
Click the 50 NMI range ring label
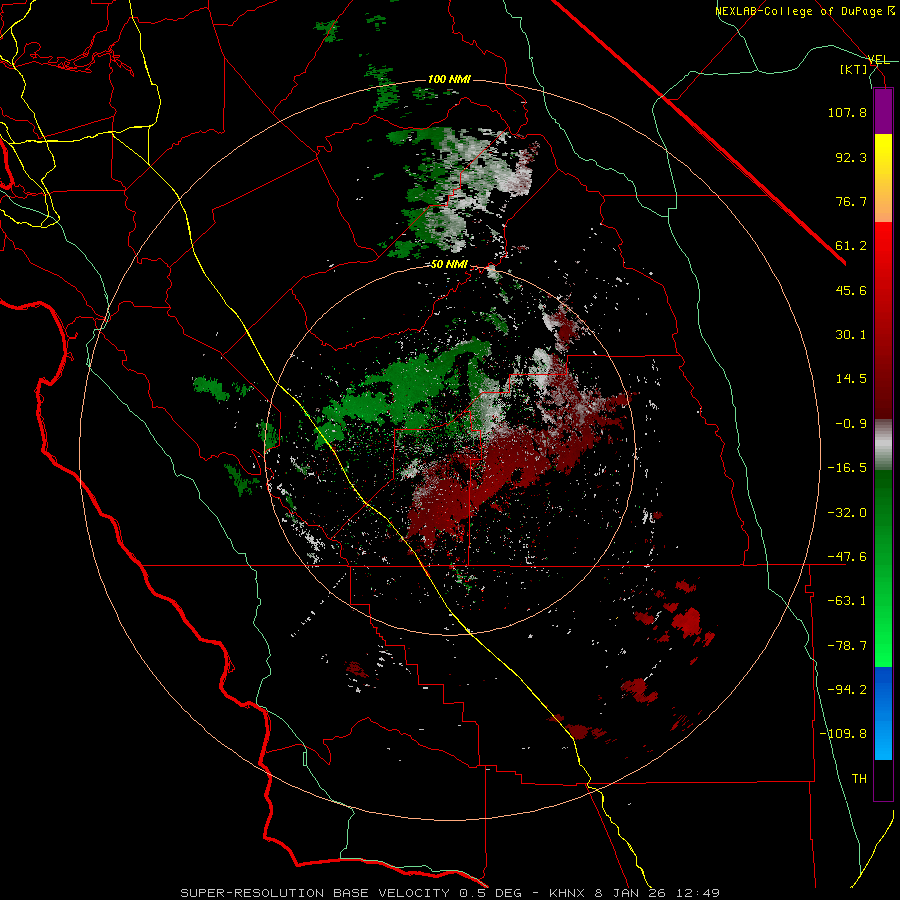point(449,265)
